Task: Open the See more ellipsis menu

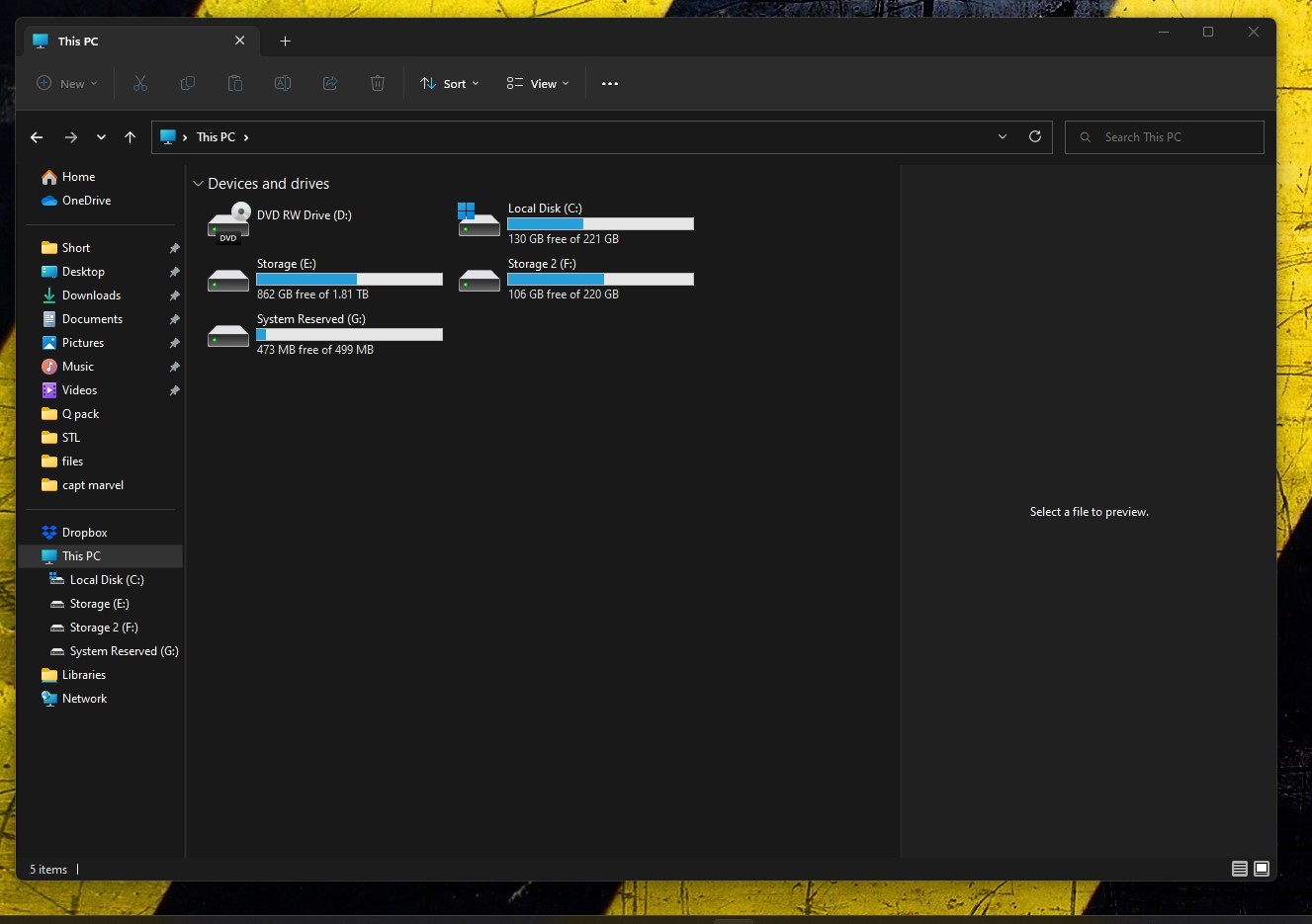Action: pyautogui.click(x=610, y=84)
